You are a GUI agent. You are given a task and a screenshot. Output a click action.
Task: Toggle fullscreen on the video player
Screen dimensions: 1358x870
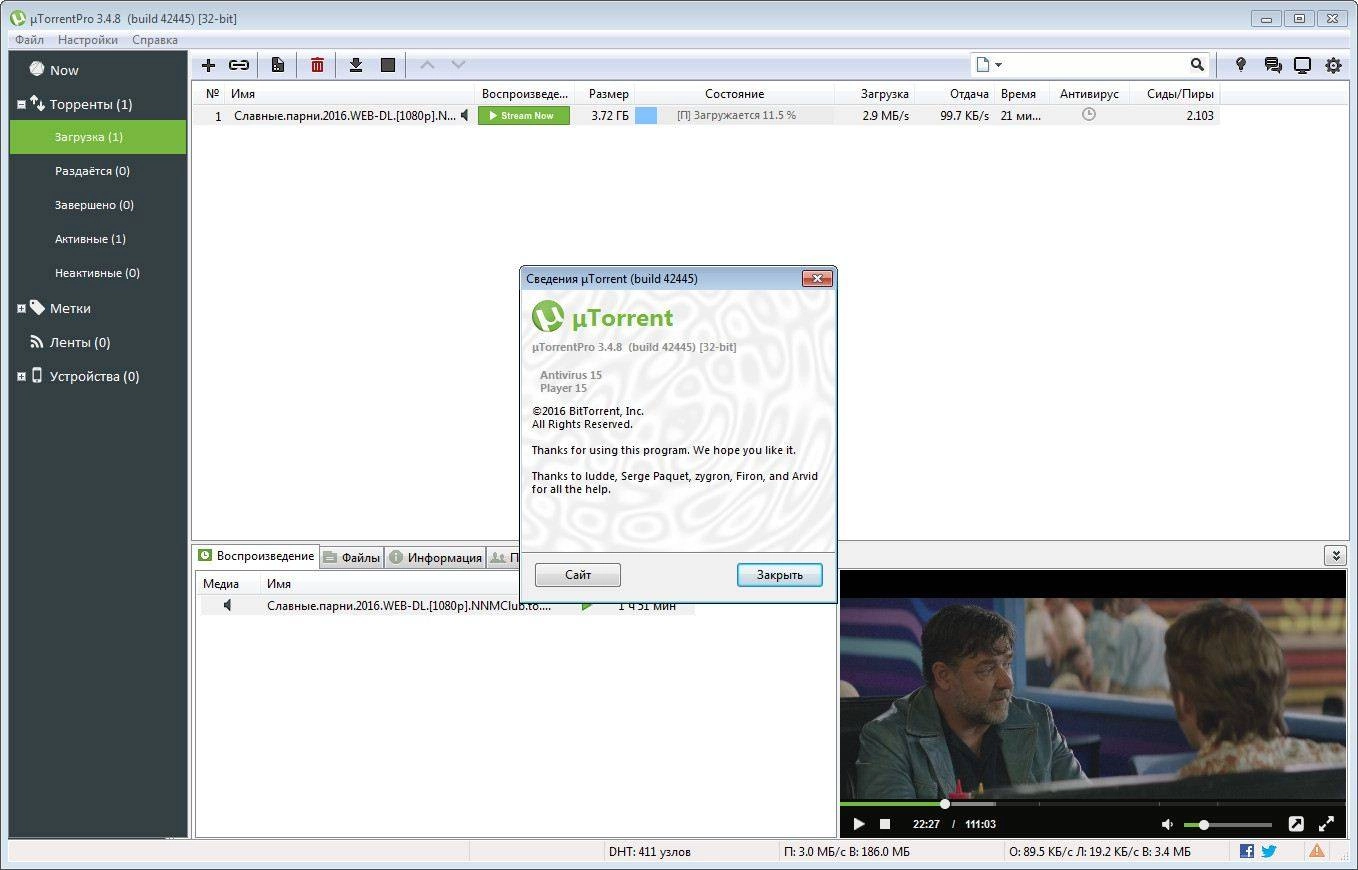tap(1327, 824)
